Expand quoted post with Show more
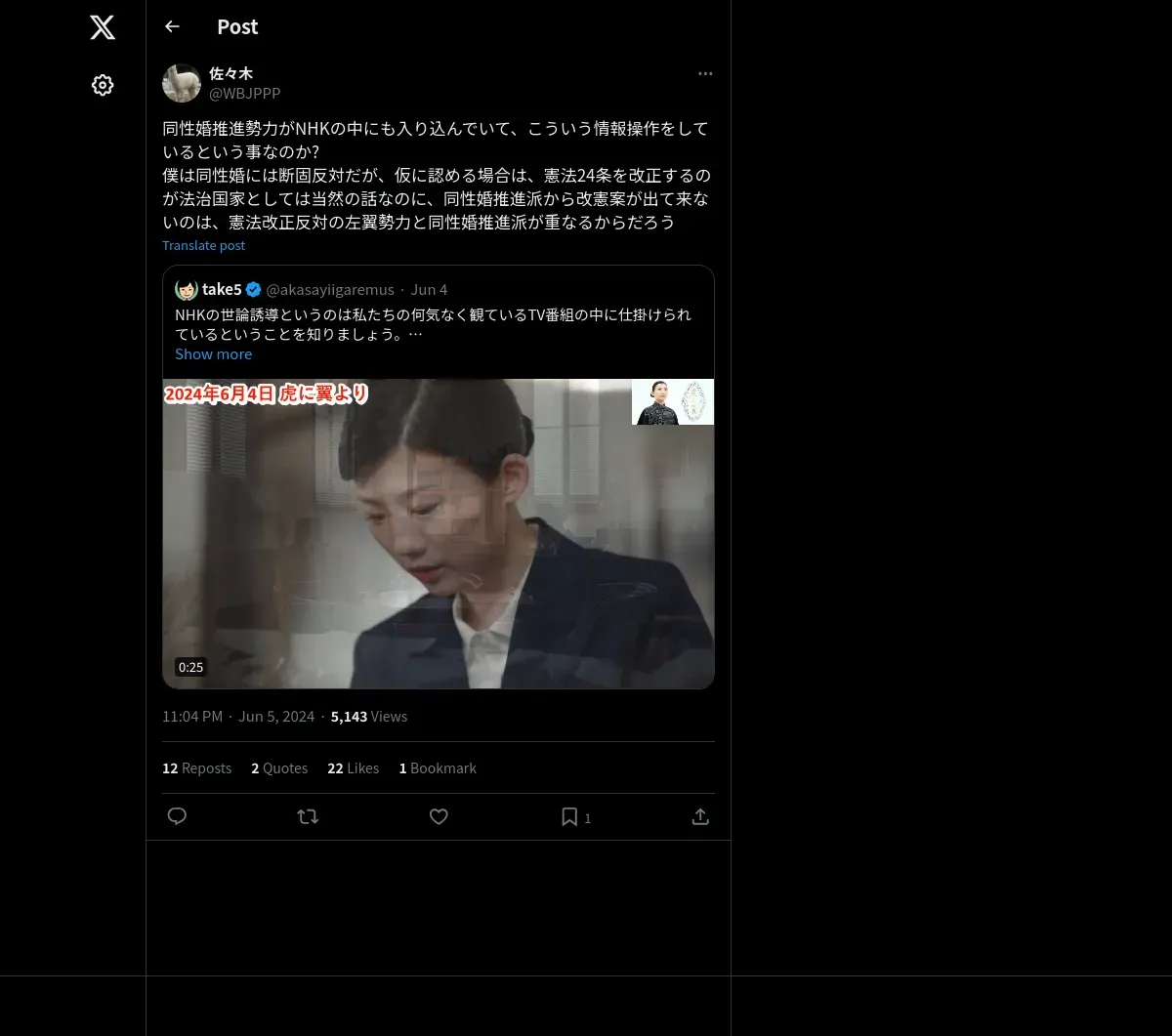This screenshot has height=1036, width=1172. [x=213, y=353]
